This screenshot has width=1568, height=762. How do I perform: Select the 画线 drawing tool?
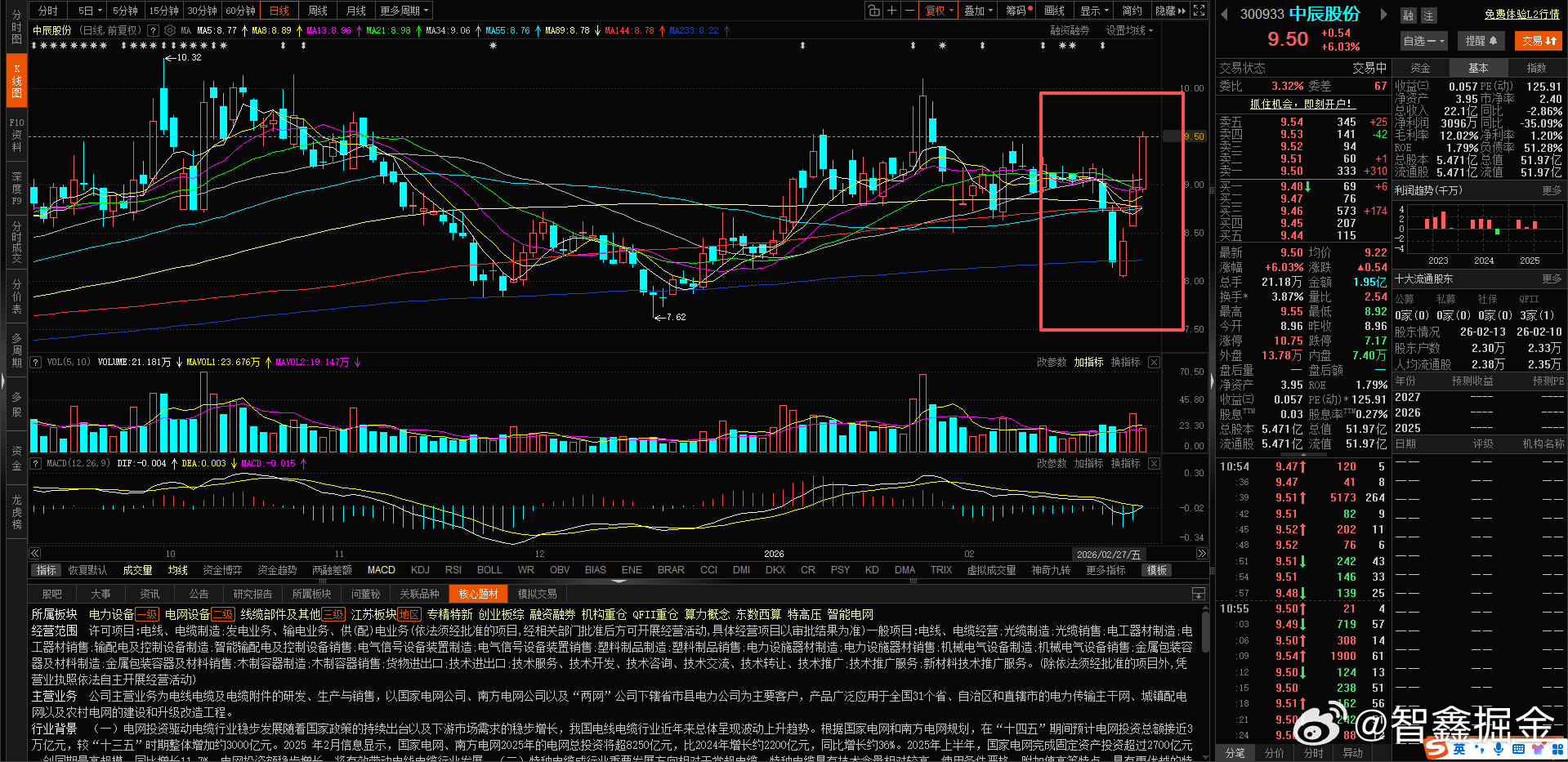point(1054,10)
